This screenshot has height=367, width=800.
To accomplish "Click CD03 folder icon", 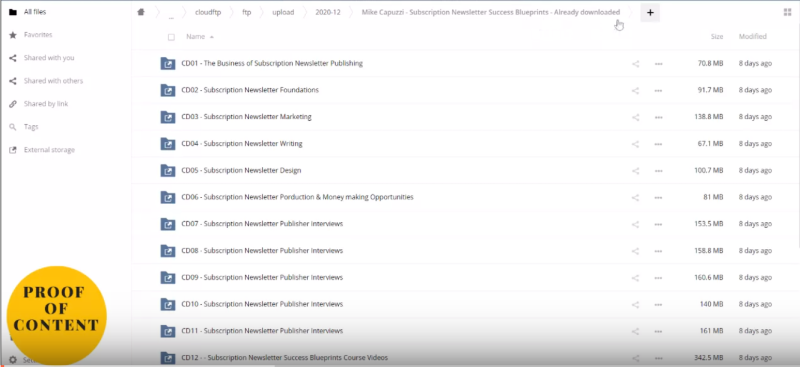I will (168, 117).
